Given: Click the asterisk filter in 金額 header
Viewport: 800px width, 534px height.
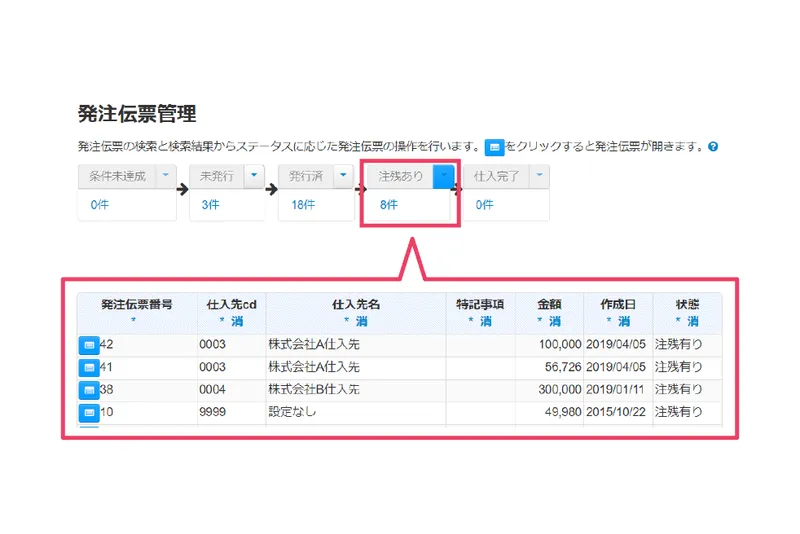Looking at the screenshot, I should pos(540,320).
